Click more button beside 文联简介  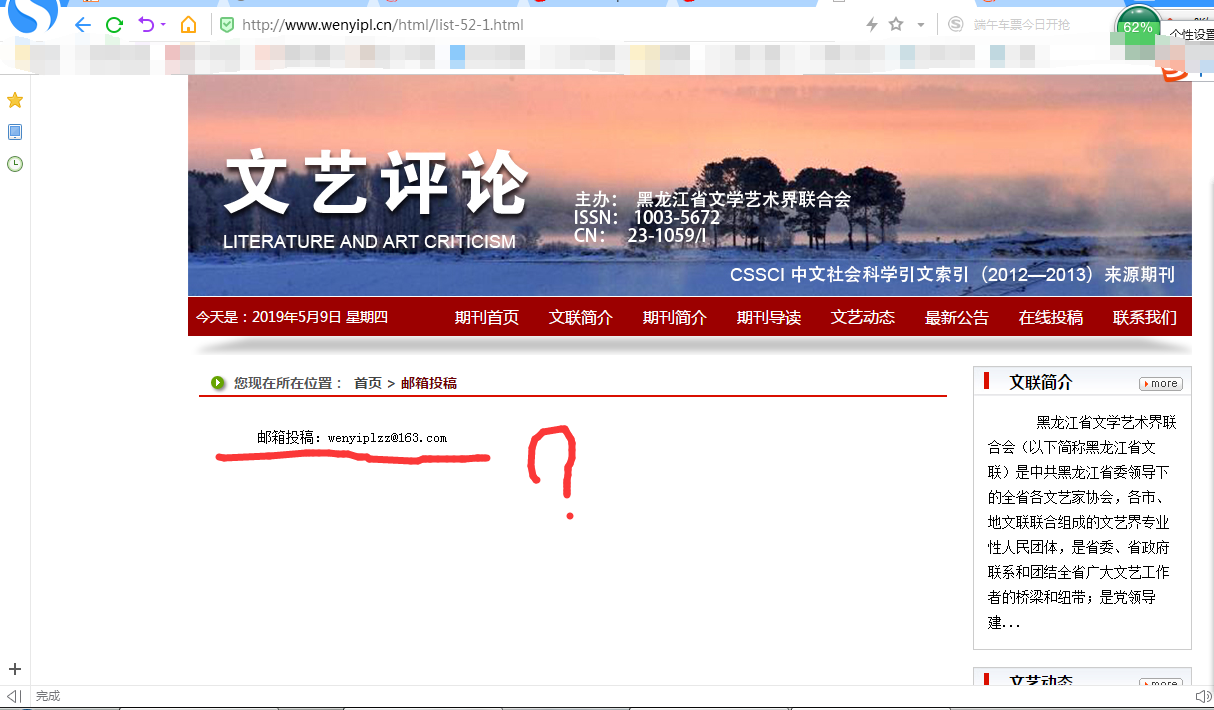click(x=1160, y=384)
